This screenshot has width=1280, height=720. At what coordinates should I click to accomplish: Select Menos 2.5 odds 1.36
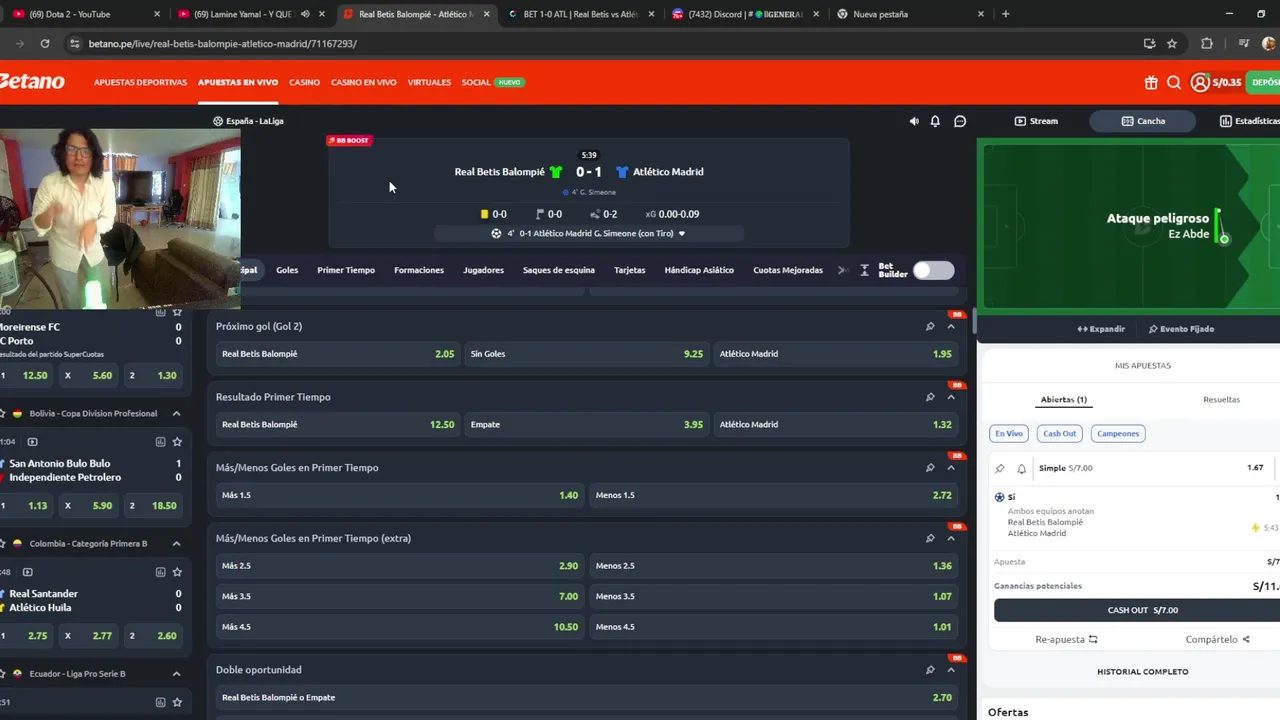click(774, 566)
